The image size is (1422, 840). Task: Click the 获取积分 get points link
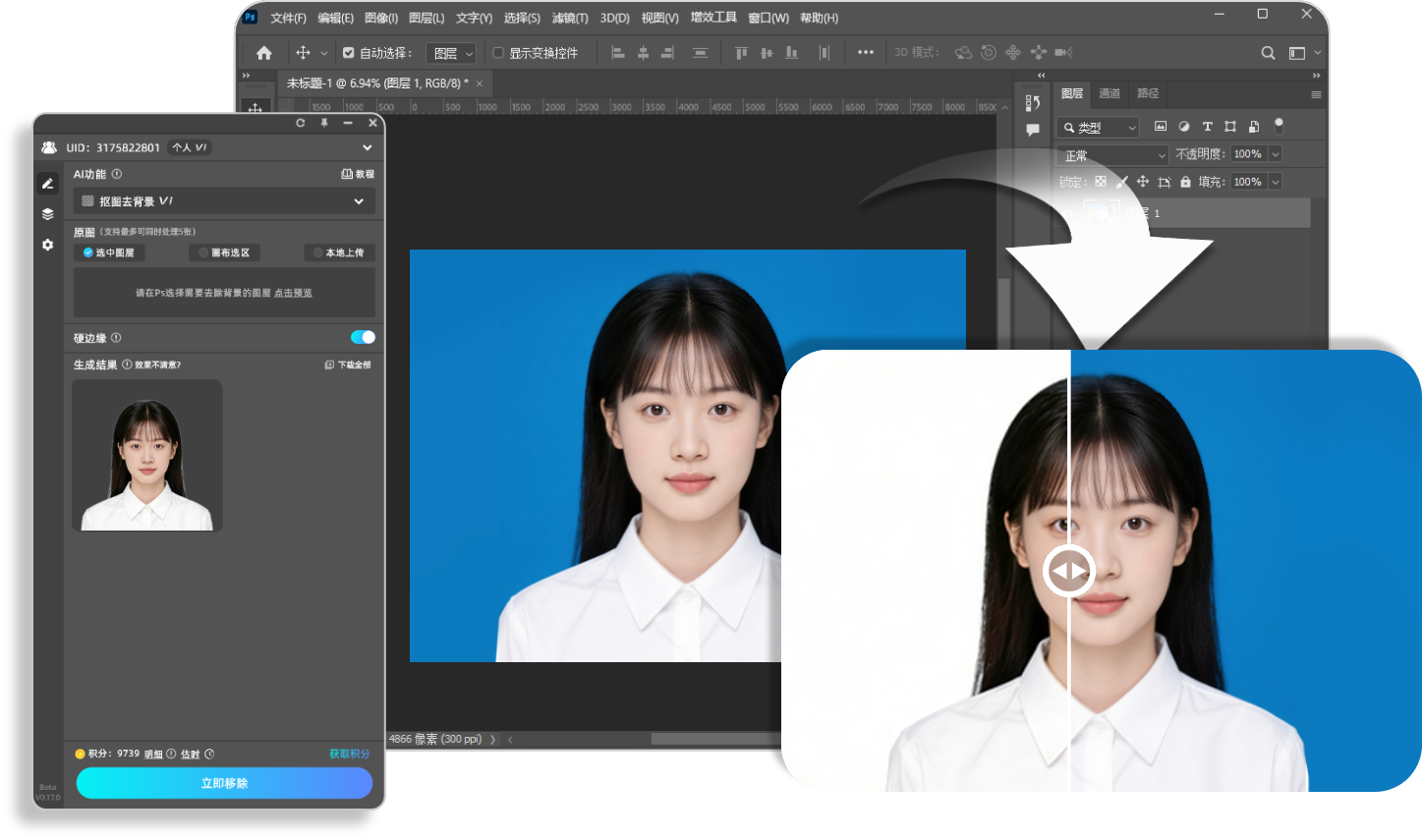click(x=349, y=754)
